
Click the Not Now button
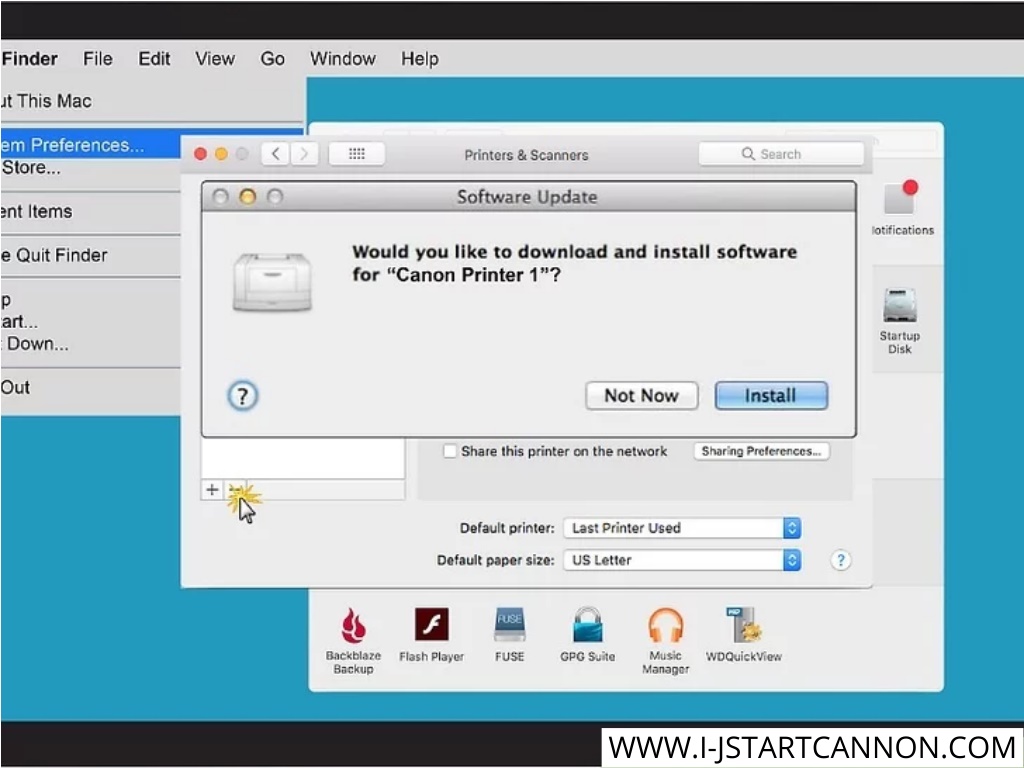641,396
